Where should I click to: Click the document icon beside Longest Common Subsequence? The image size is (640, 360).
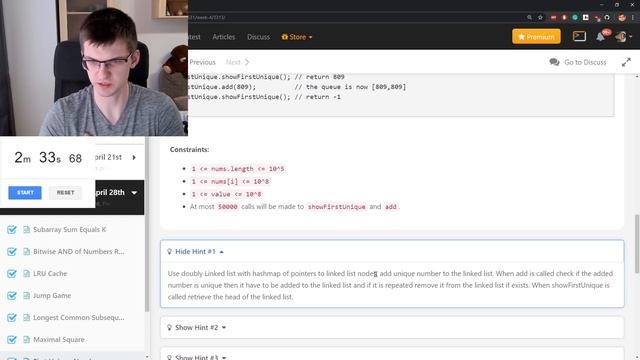coord(27,318)
